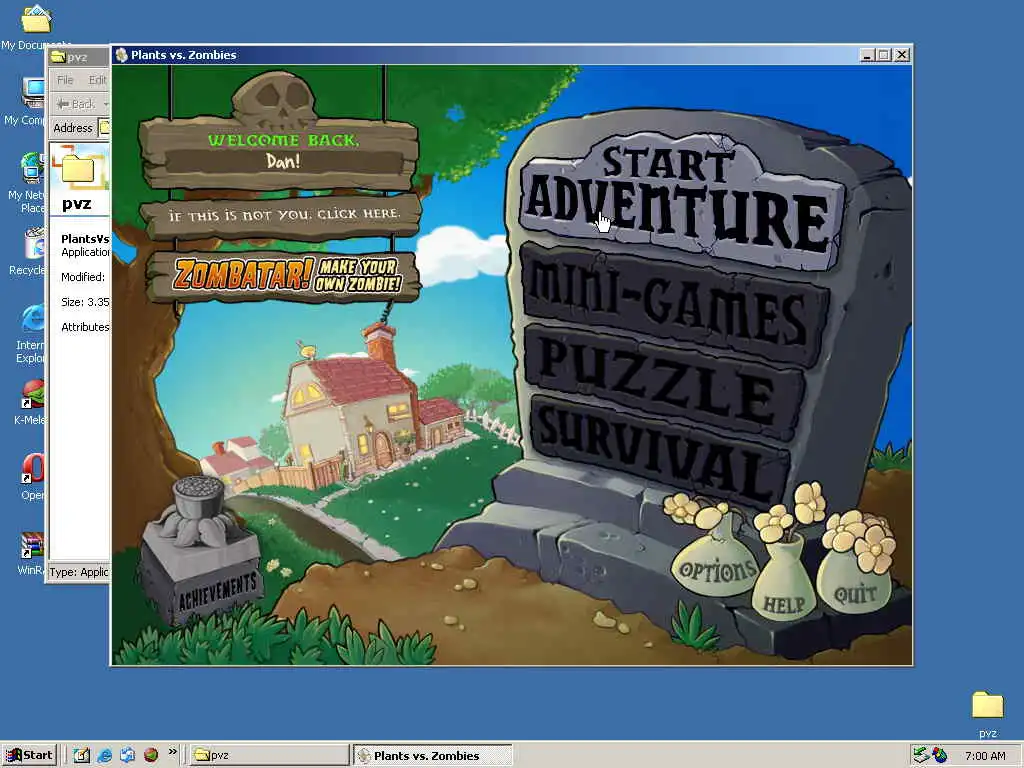Launch Internet Explorer from quick launch bar
Image resolution: width=1024 pixels, height=768 pixels.
104,755
